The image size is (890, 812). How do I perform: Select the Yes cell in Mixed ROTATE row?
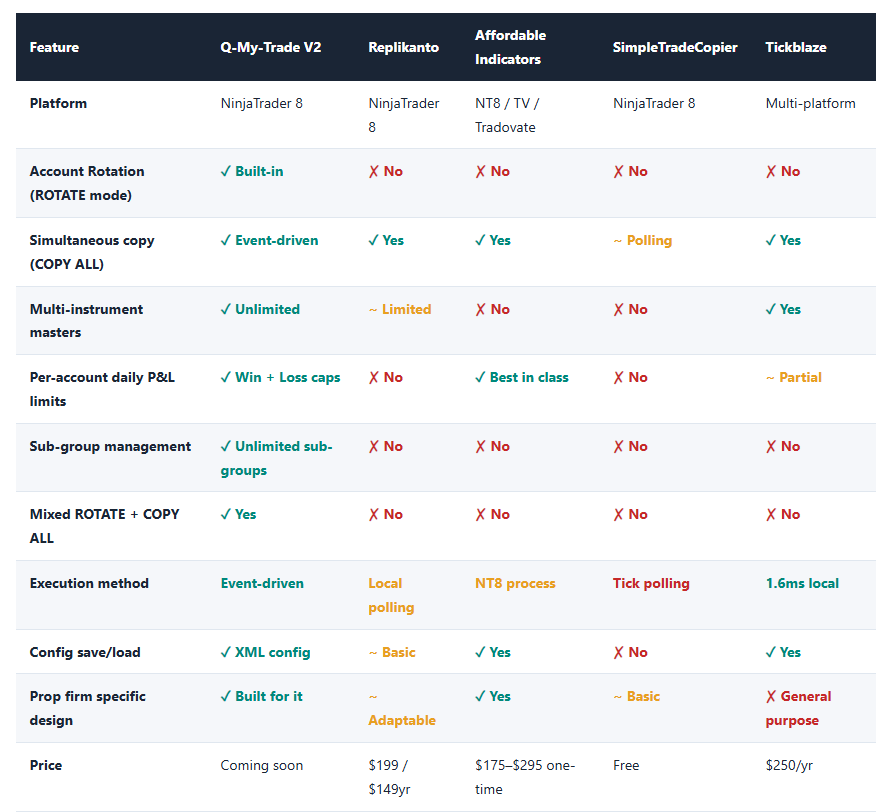(x=238, y=515)
